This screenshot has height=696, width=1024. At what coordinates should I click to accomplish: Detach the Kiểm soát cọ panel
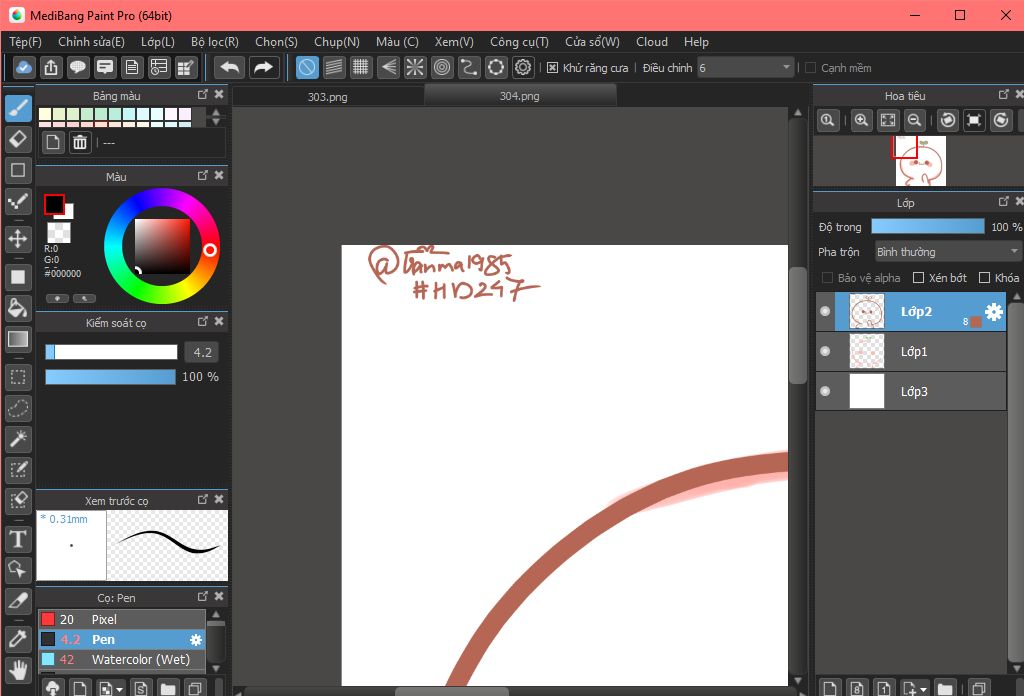coord(202,321)
